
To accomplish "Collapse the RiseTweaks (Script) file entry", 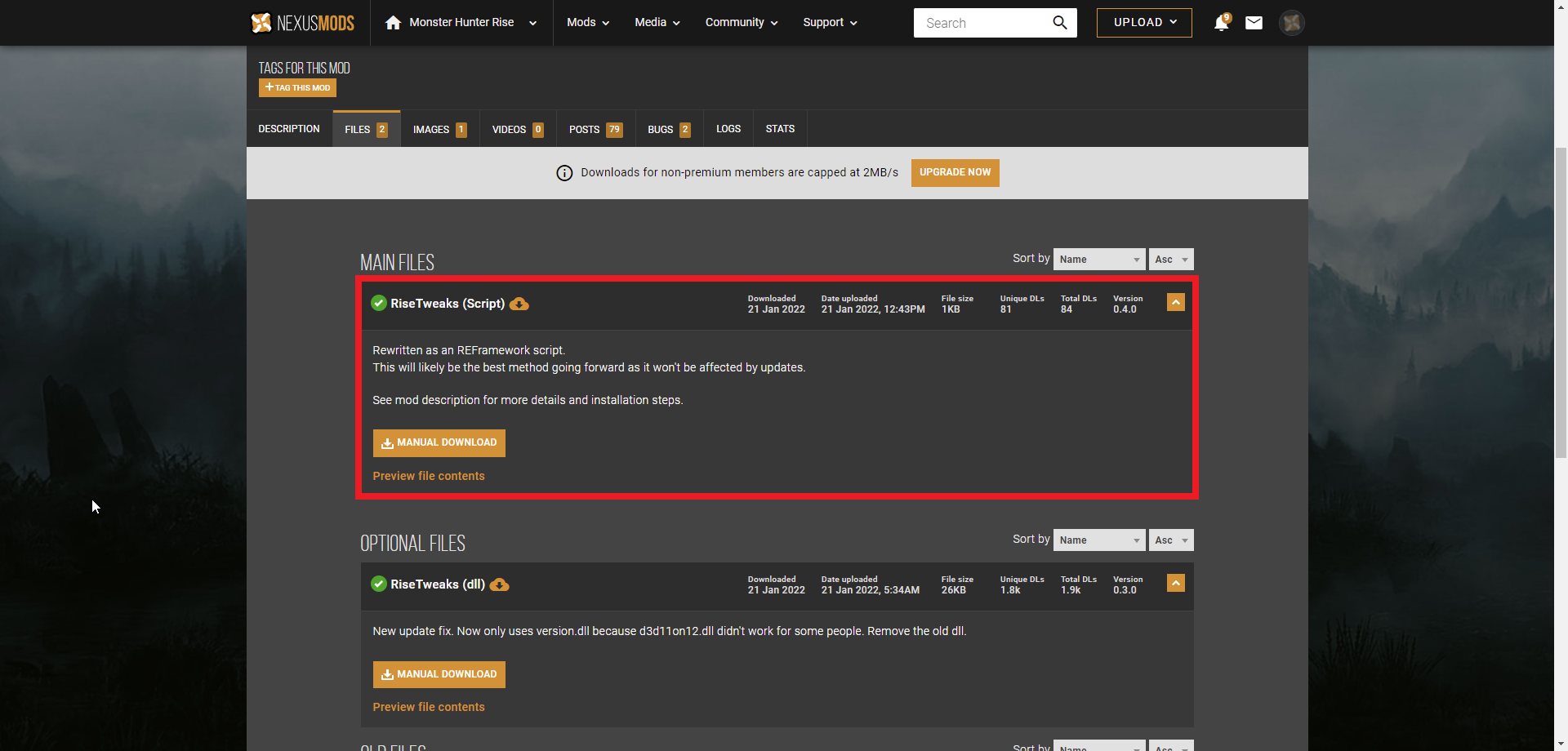I will pos(1176,302).
